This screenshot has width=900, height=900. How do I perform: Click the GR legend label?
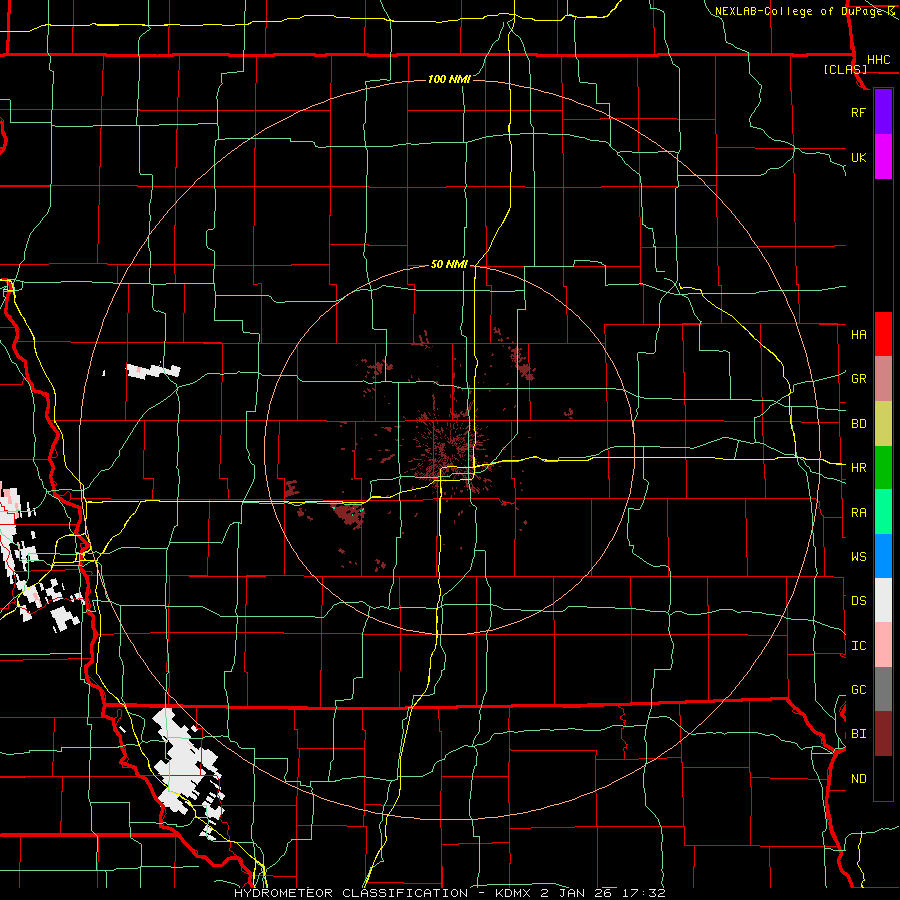point(858,378)
